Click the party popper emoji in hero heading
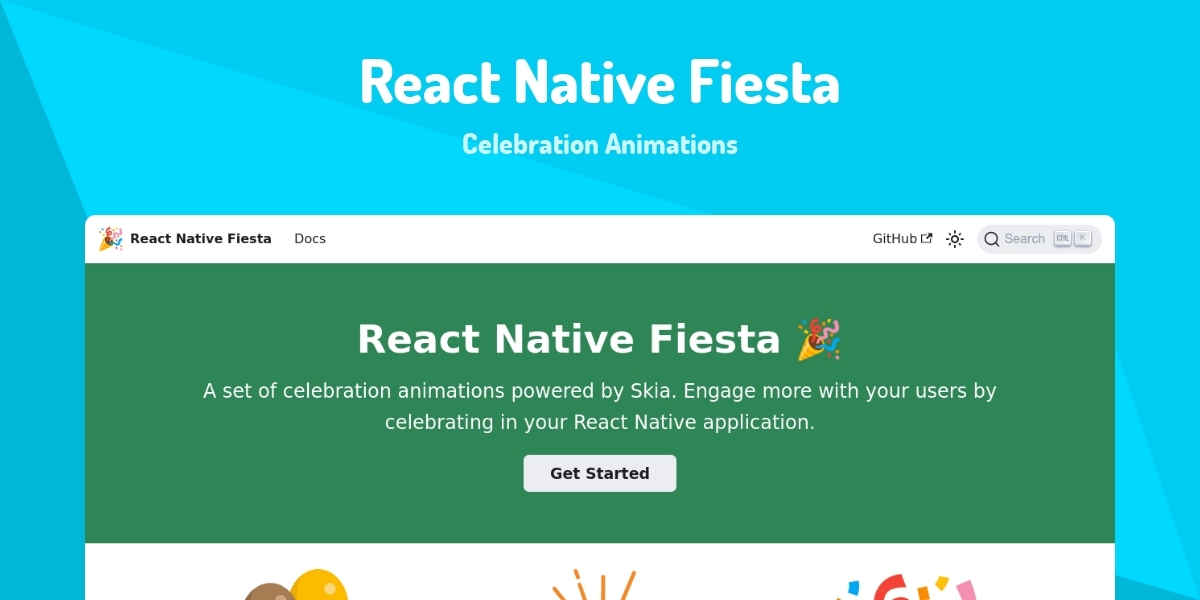 [819, 340]
